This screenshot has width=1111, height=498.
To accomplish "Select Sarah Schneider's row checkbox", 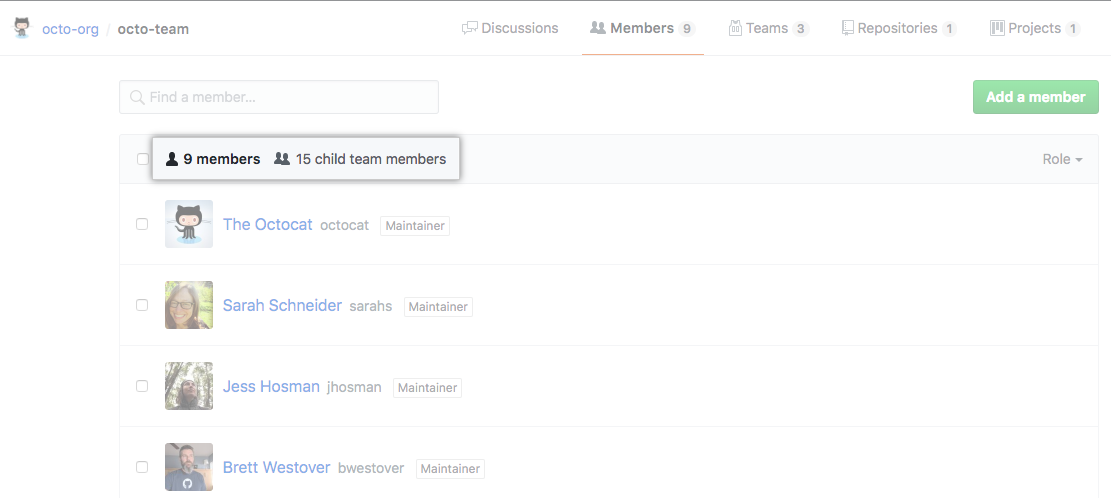I will [x=142, y=305].
